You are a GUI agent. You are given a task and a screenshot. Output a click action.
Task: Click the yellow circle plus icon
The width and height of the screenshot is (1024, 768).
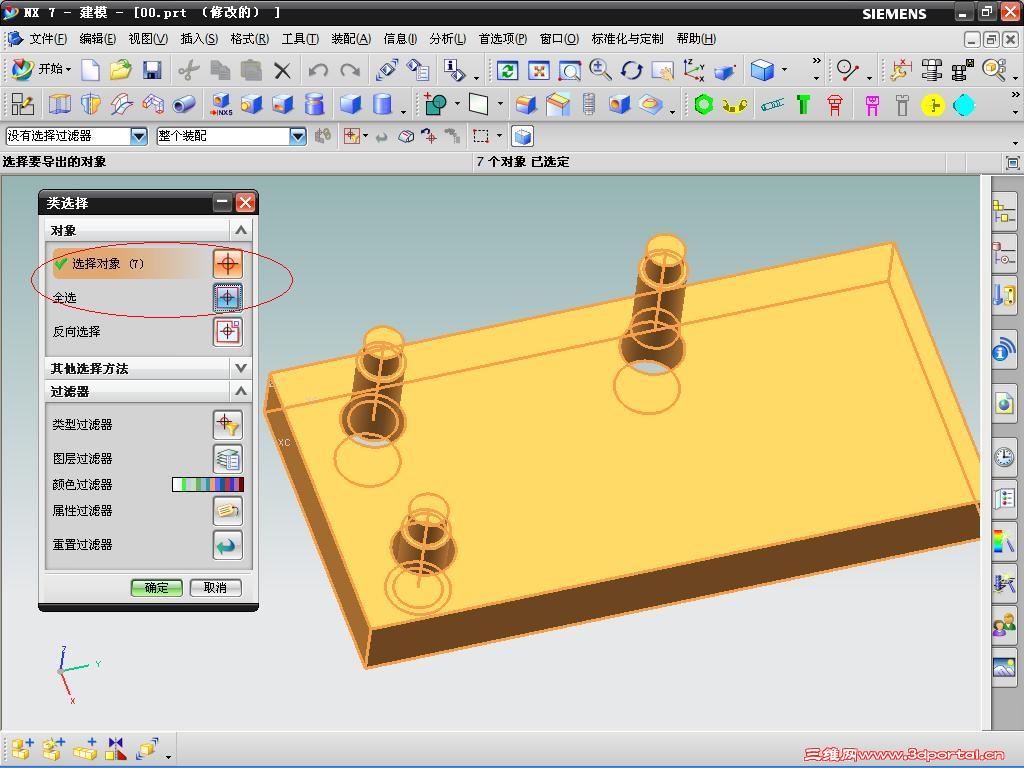933,105
